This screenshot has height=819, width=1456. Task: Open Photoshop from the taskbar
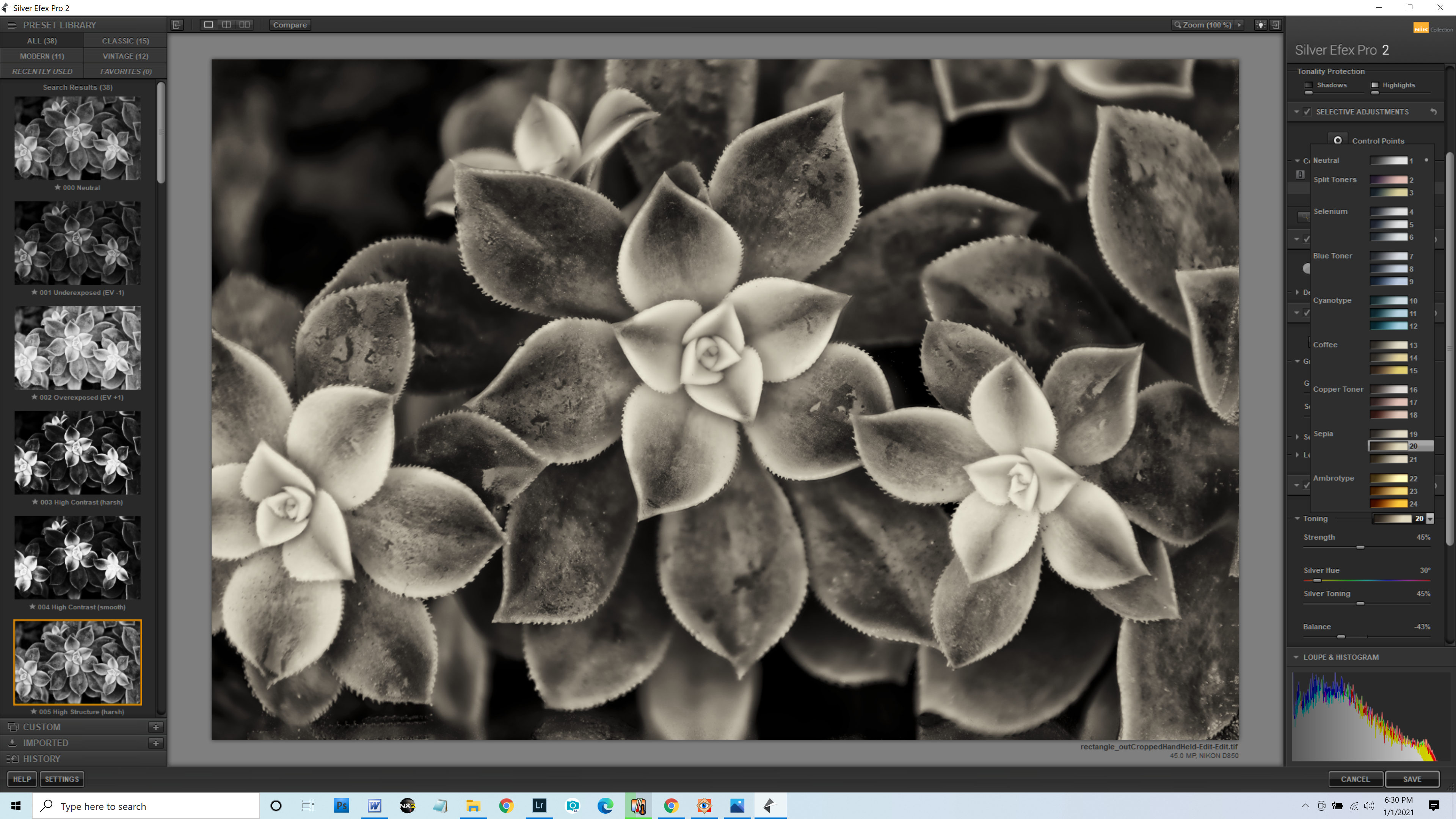(341, 805)
